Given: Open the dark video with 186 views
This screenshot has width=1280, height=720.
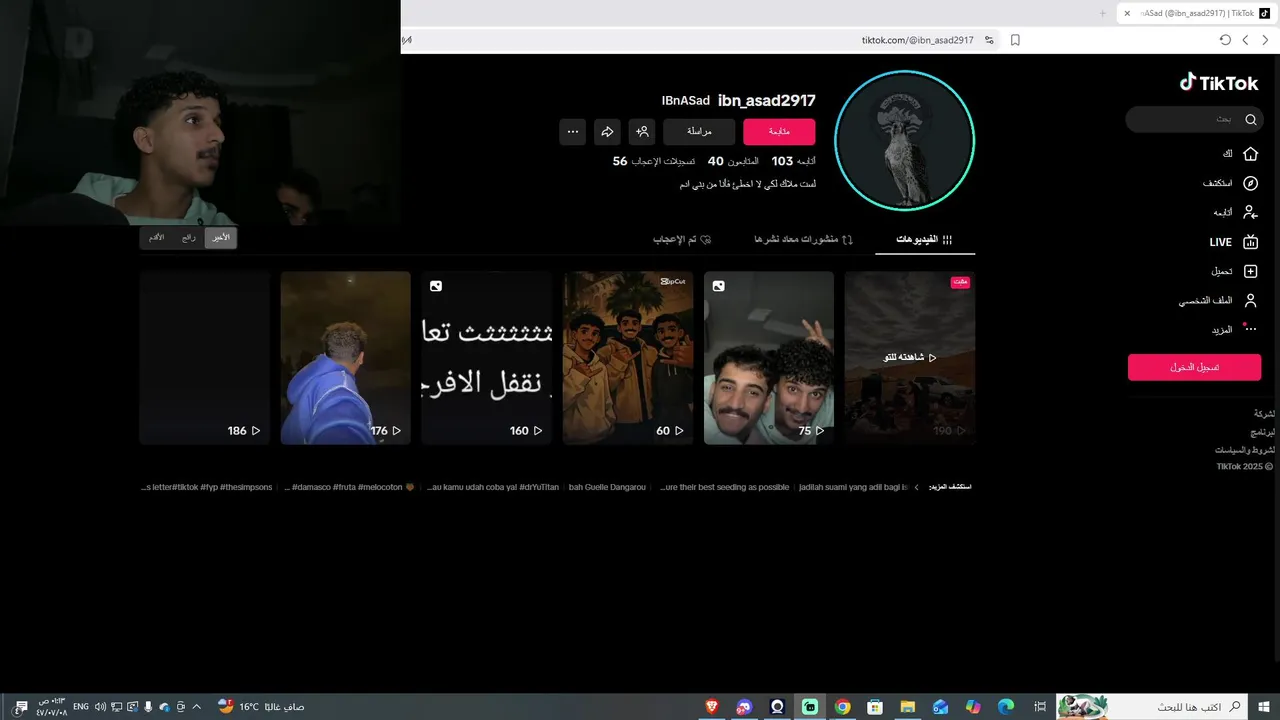Looking at the screenshot, I should pyautogui.click(x=205, y=358).
